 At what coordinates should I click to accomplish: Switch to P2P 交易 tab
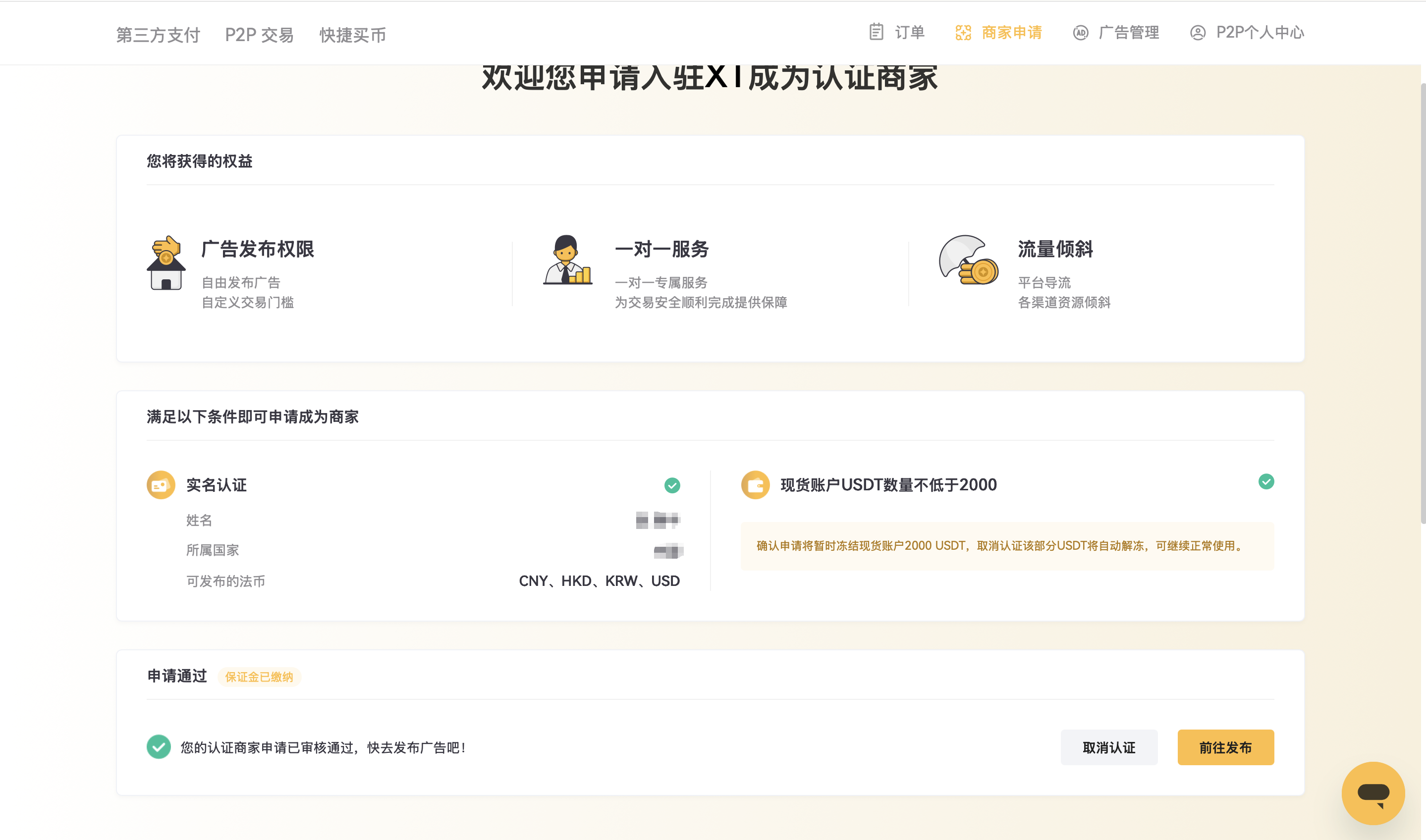coord(259,35)
